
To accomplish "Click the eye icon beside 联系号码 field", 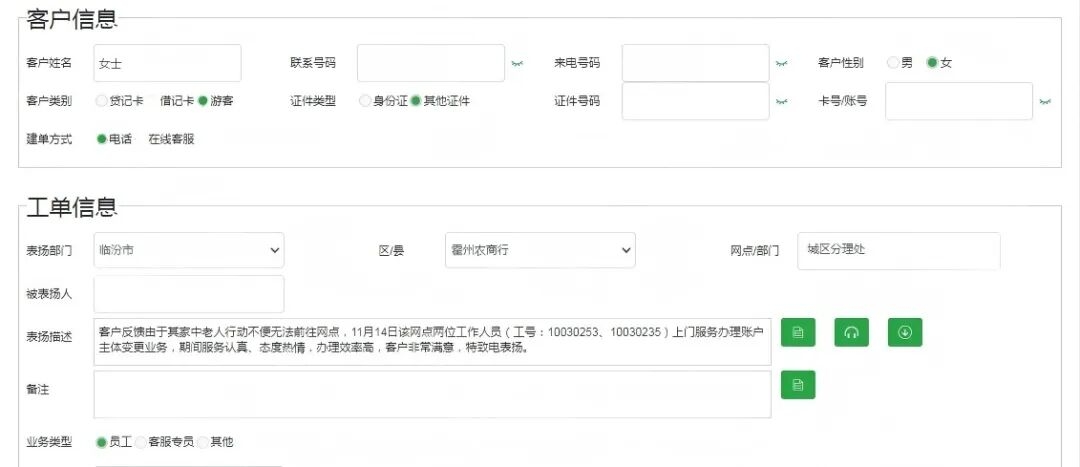I will click(517, 63).
